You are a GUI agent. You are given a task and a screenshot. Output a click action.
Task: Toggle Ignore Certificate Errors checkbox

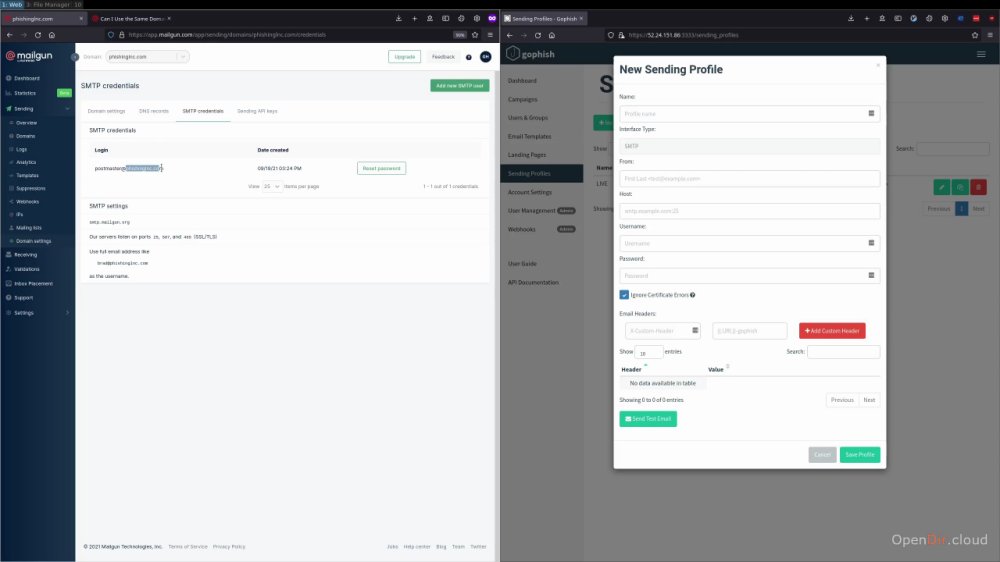pos(624,295)
